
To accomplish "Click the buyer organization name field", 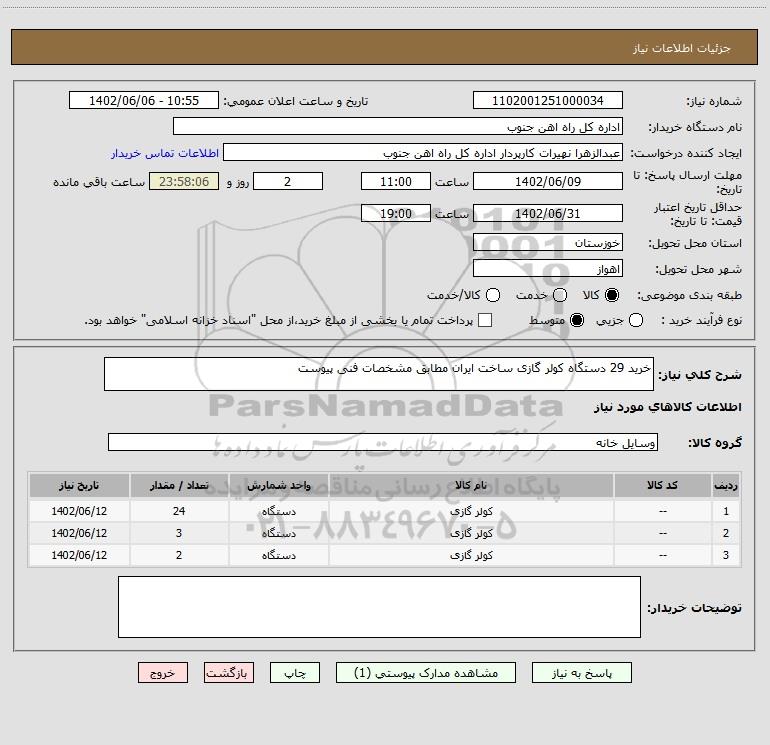I will click(x=398, y=127).
